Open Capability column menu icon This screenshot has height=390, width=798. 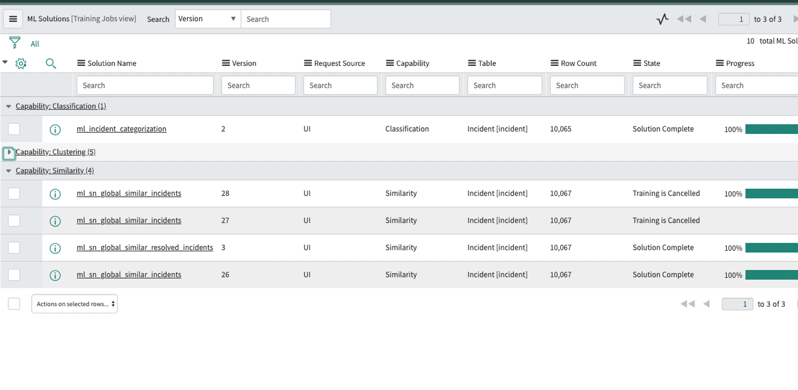389,63
